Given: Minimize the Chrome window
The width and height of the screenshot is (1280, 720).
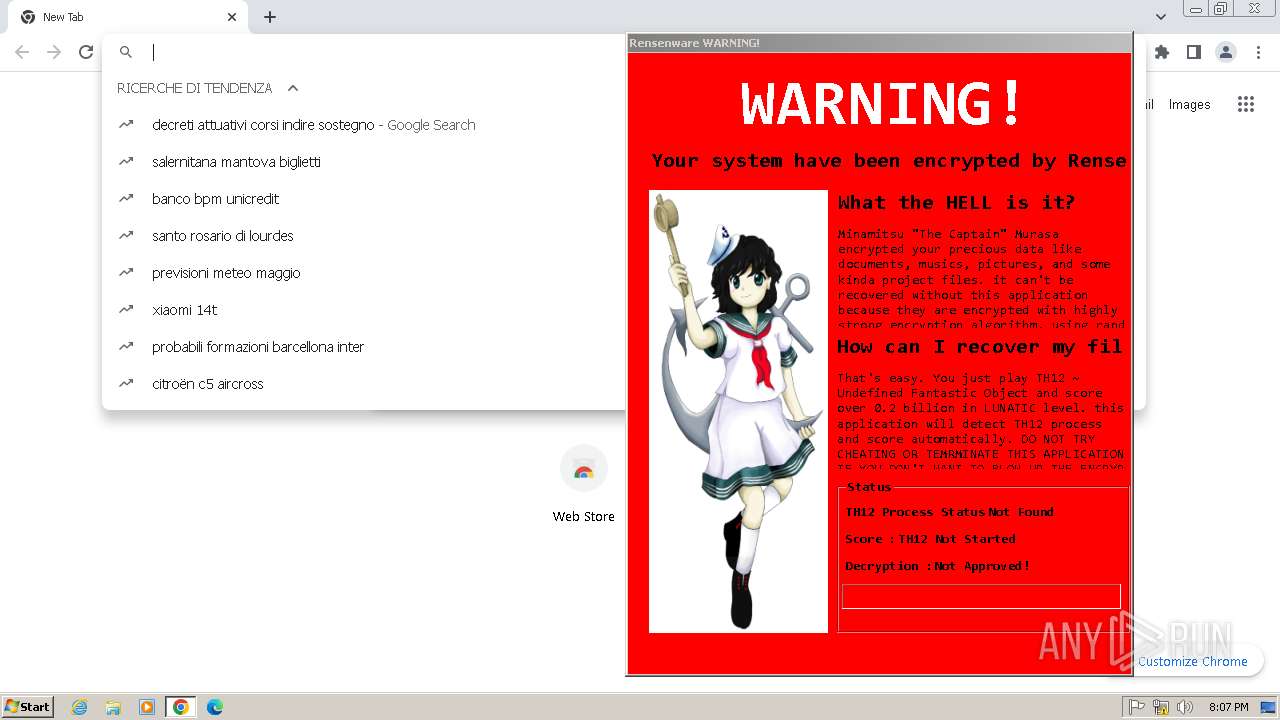Looking at the screenshot, I should [1196, 9].
